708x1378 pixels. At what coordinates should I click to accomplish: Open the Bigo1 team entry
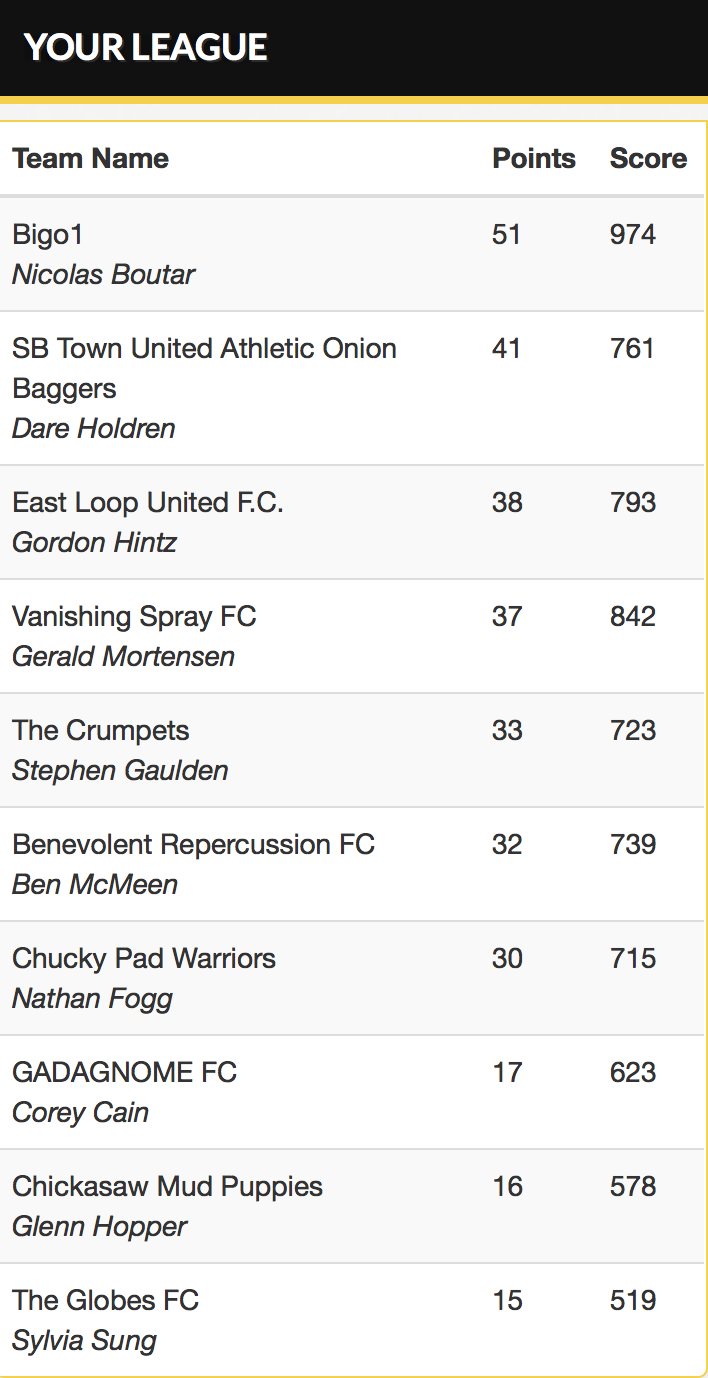(x=48, y=234)
